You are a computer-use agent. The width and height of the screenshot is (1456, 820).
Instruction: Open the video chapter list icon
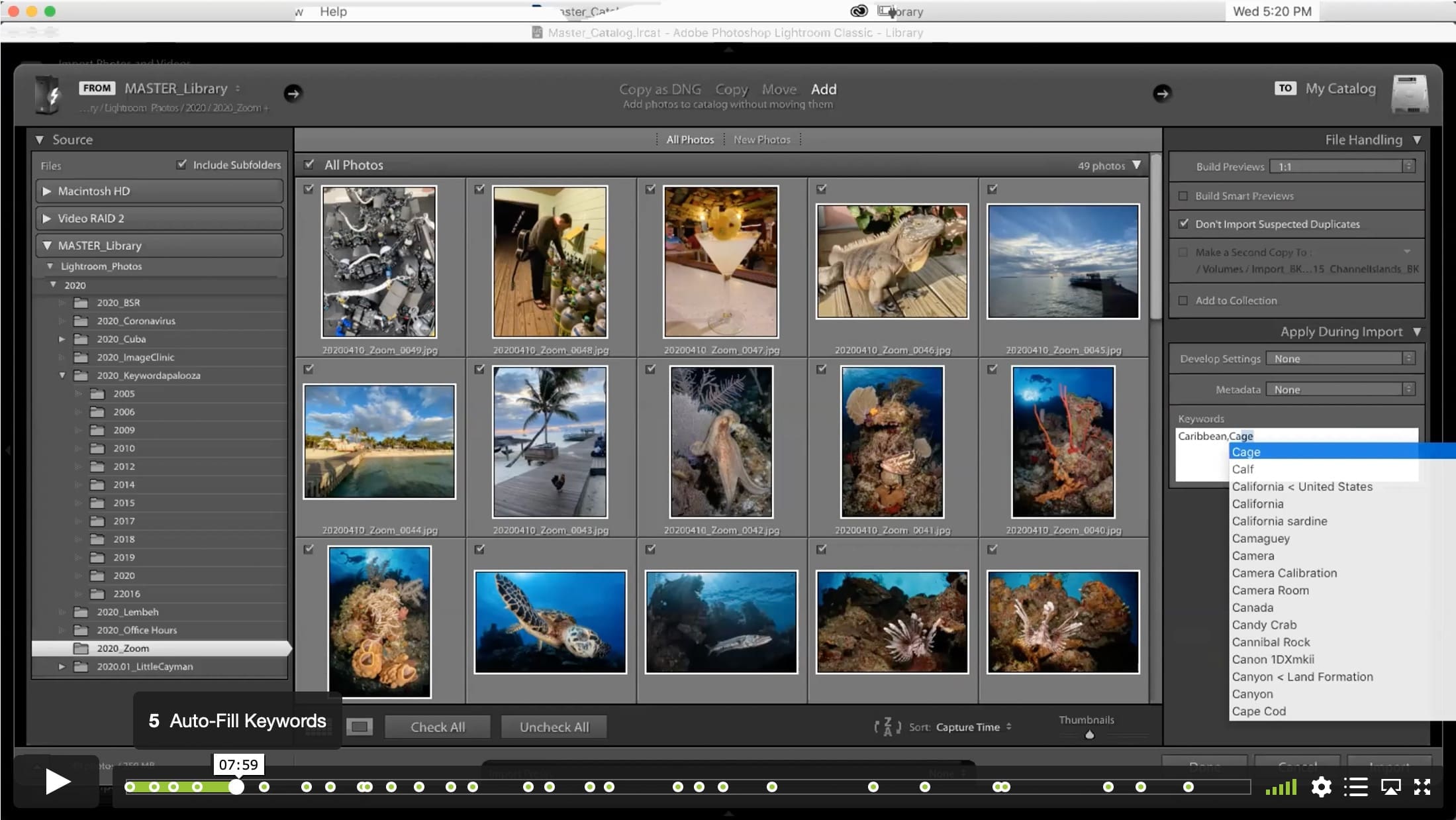tap(1356, 787)
